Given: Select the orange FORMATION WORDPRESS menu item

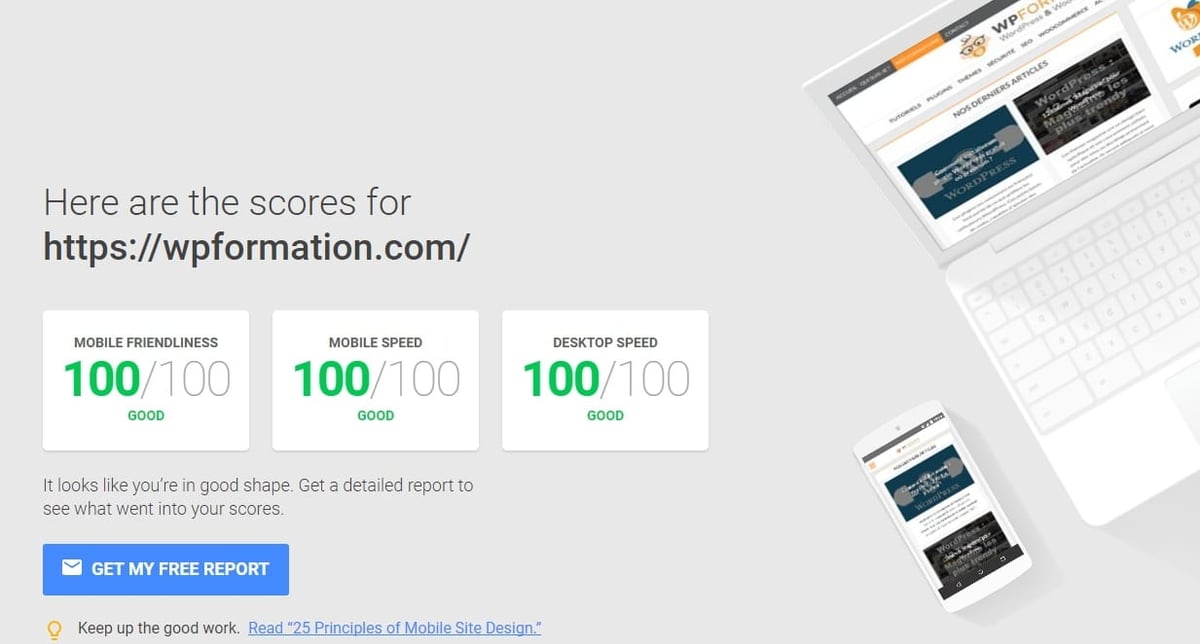Looking at the screenshot, I should (x=915, y=50).
